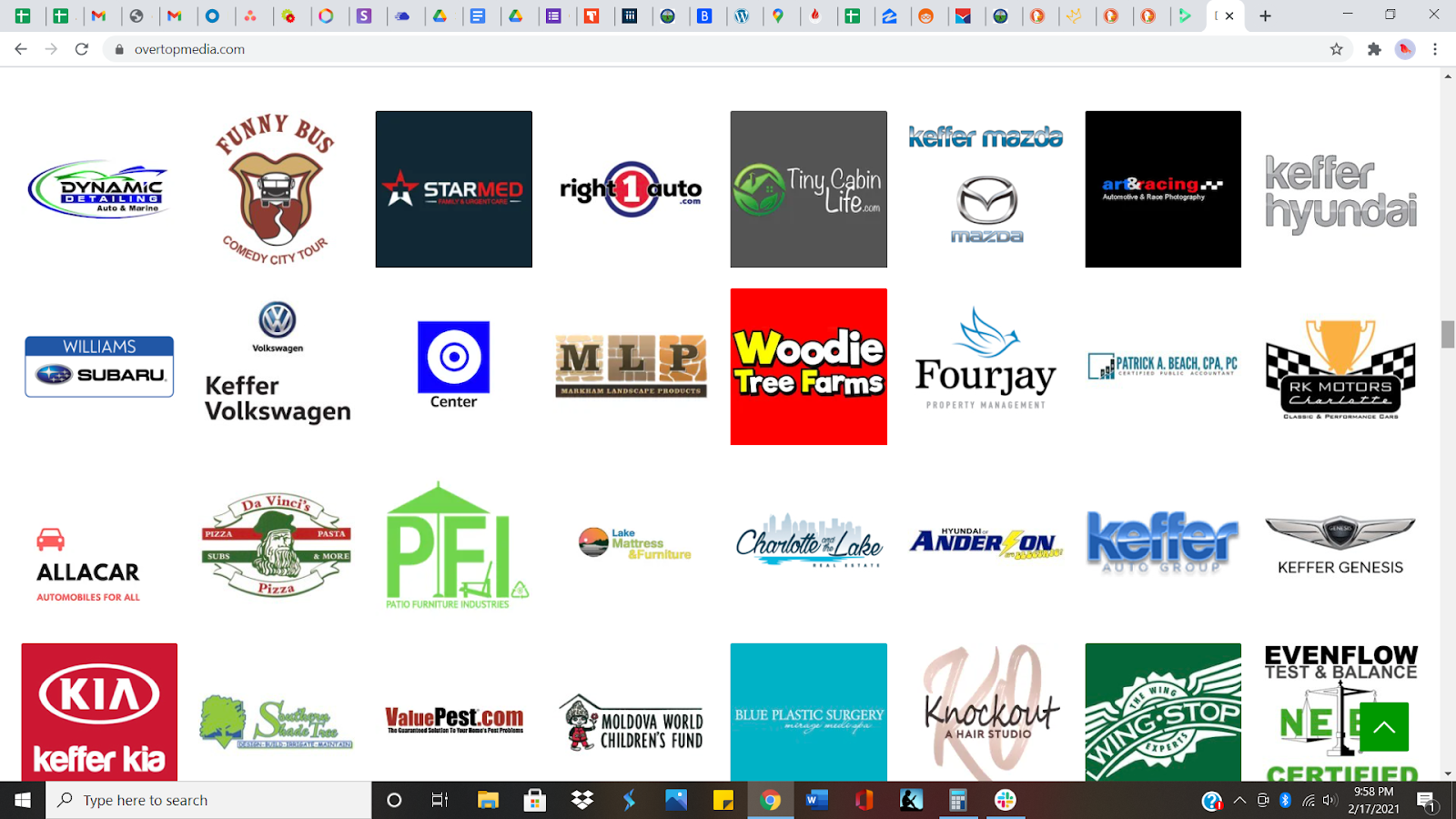This screenshot has height=819, width=1456.
Task: Open the Funny Bus Comedy City Tour logo
Action: (x=276, y=189)
